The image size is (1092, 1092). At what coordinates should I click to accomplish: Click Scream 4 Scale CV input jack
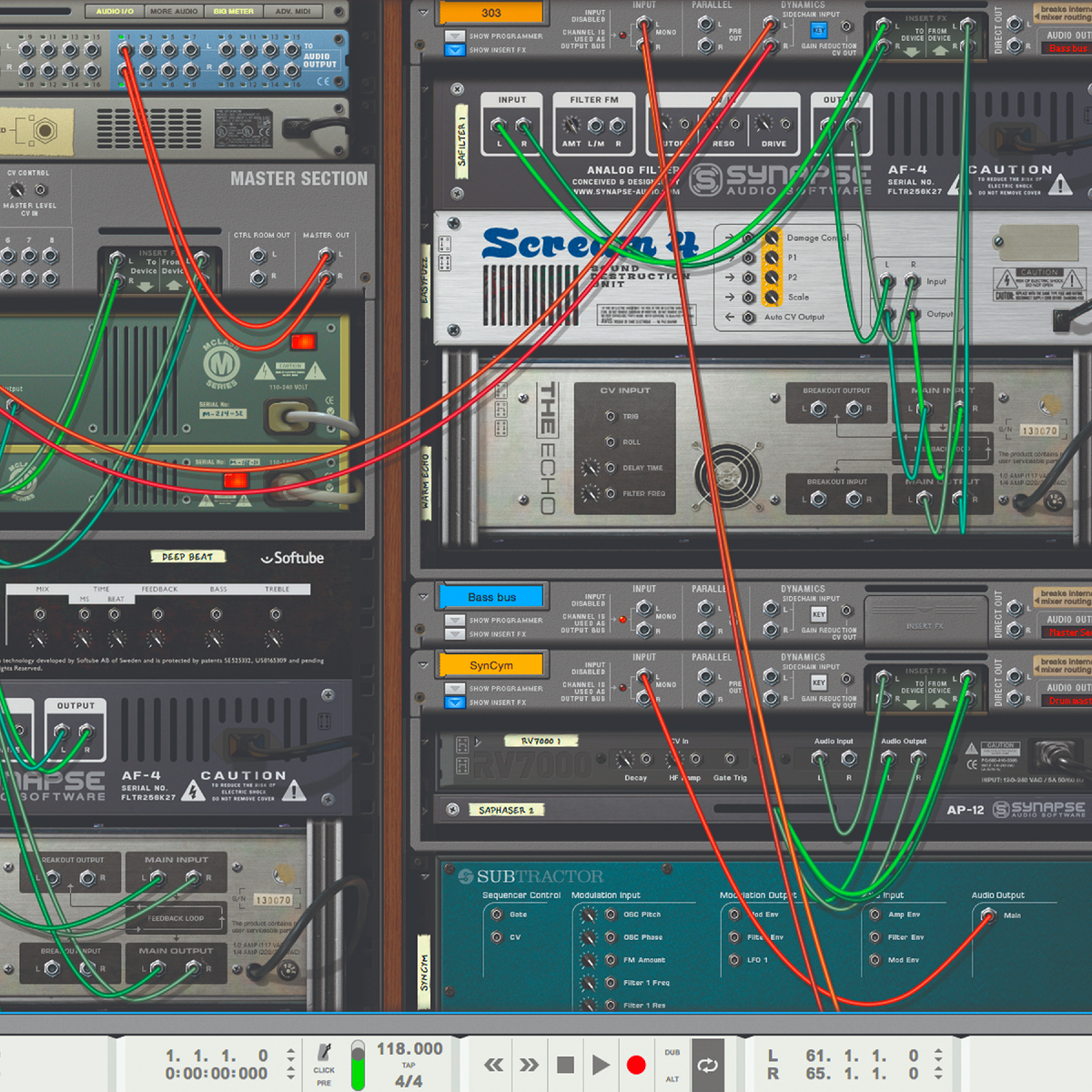(x=748, y=297)
